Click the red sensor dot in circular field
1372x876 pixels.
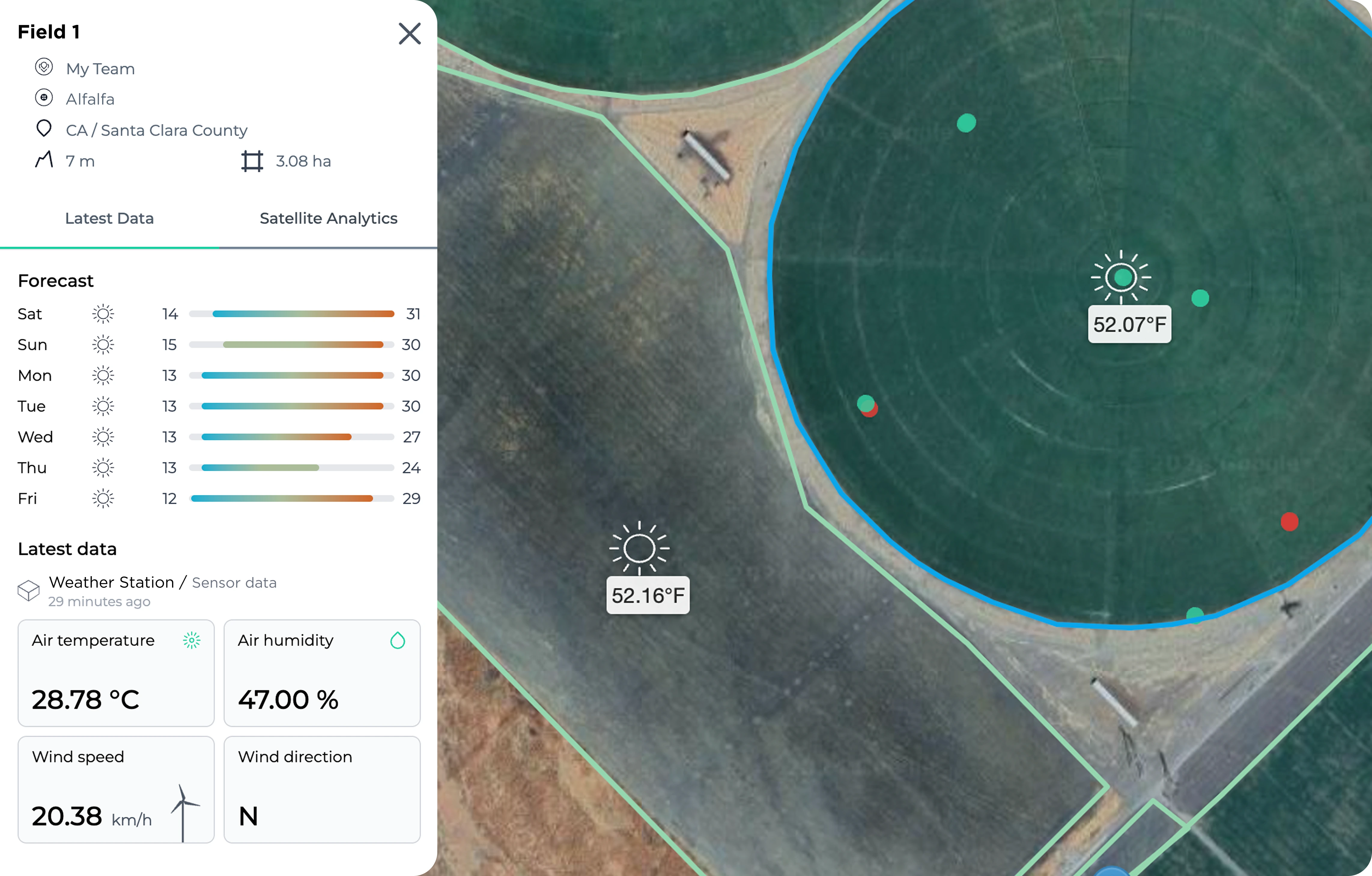click(1289, 522)
